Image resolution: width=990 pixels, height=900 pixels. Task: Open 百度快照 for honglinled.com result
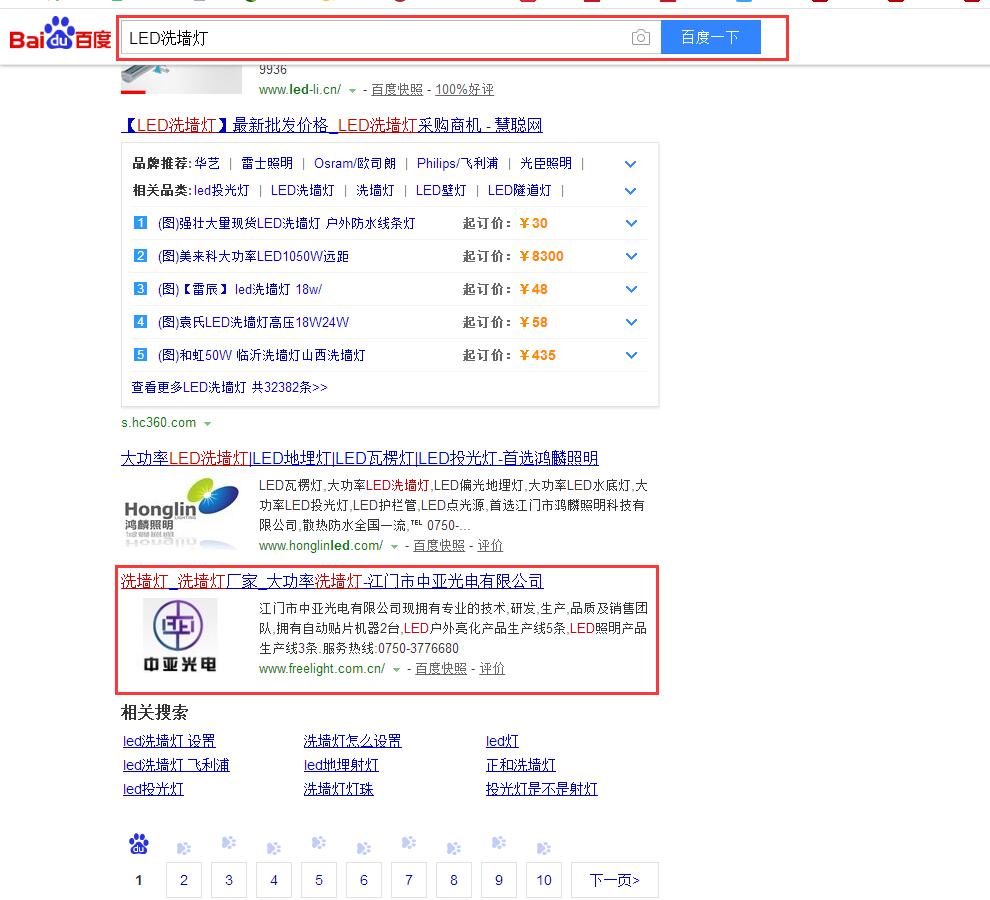(439, 546)
